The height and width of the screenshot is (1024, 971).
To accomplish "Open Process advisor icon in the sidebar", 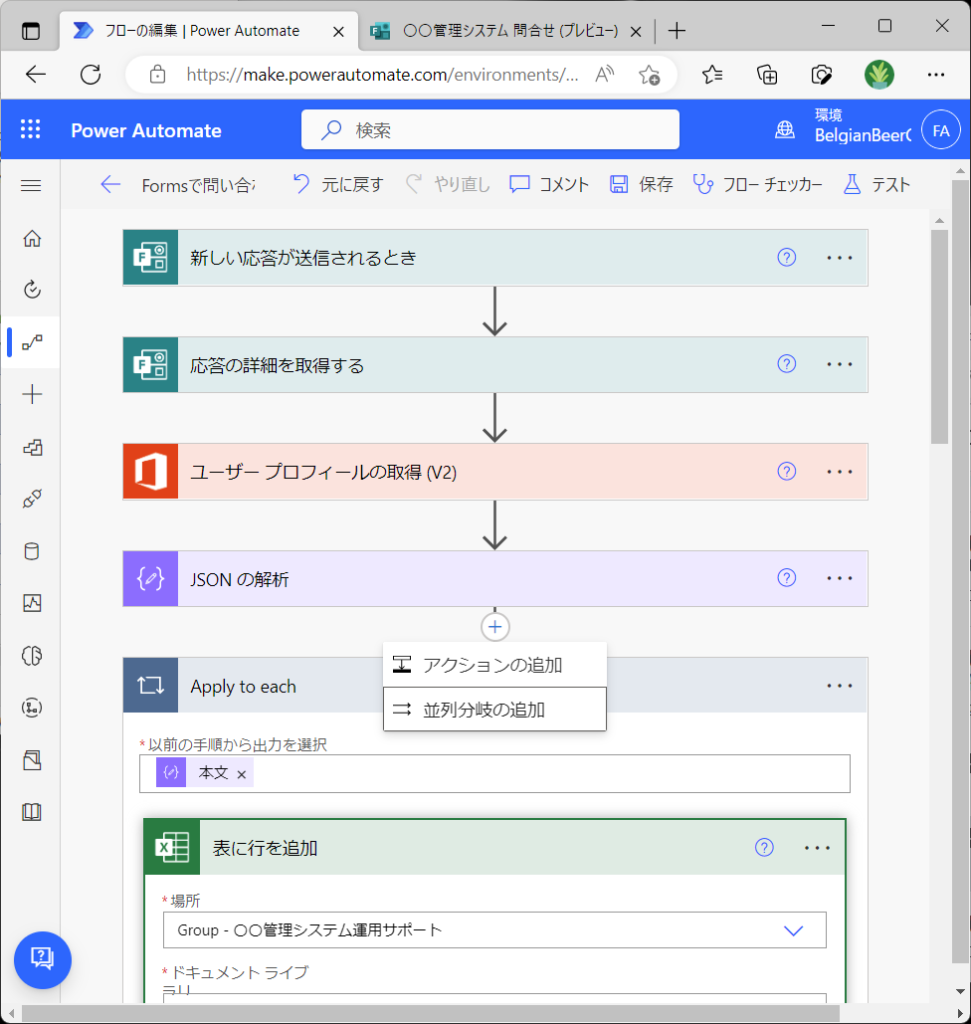I will (x=32, y=707).
